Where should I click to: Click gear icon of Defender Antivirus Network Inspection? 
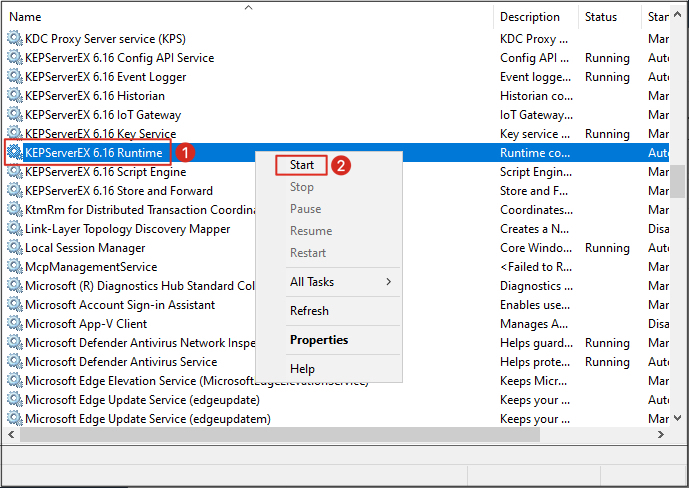pyautogui.click(x=15, y=342)
